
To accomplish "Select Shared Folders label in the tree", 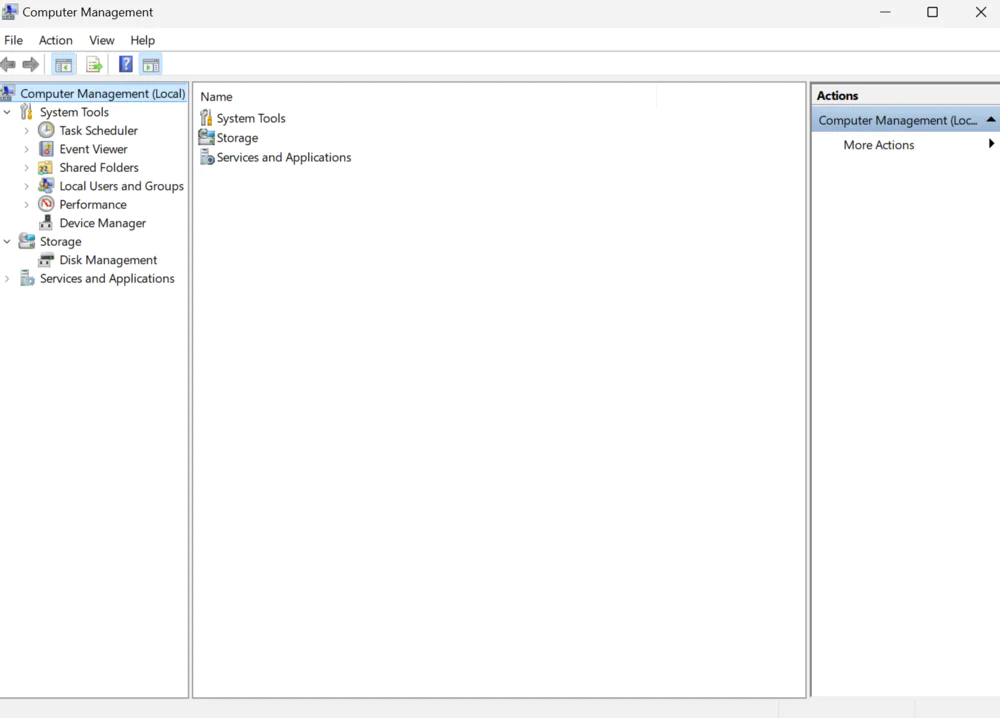I will pos(99,167).
